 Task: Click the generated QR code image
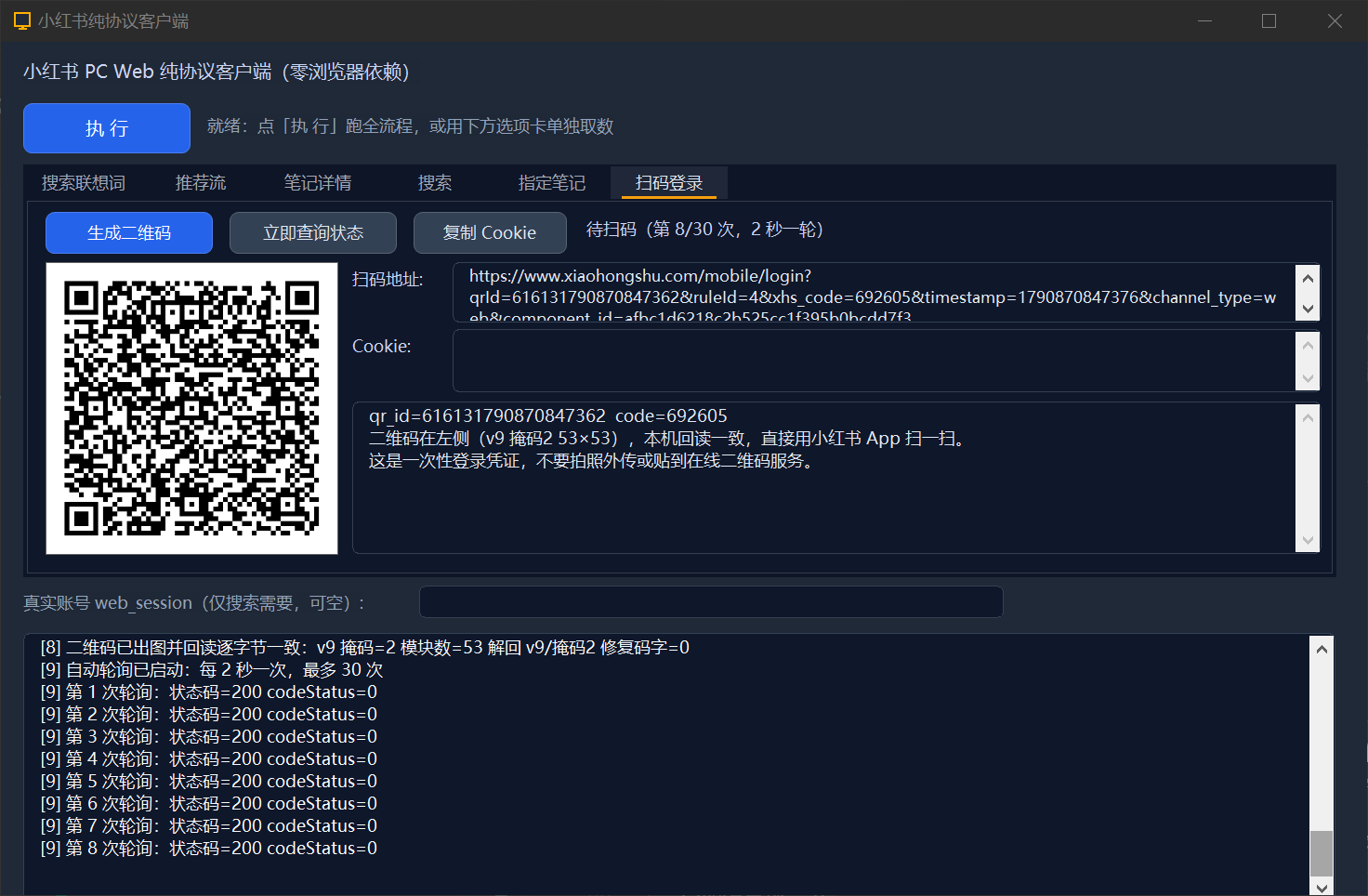click(191, 408)
